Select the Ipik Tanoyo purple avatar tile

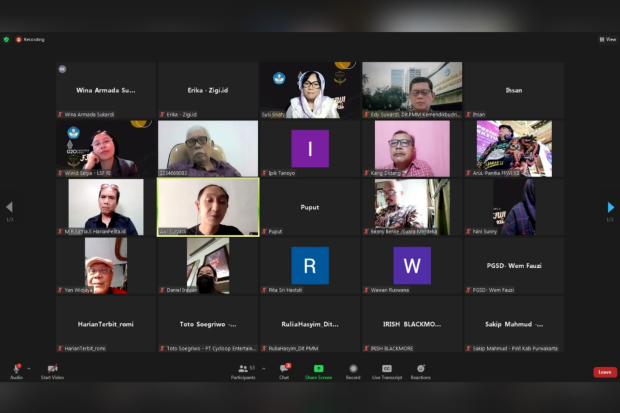[x=309, y=149]
